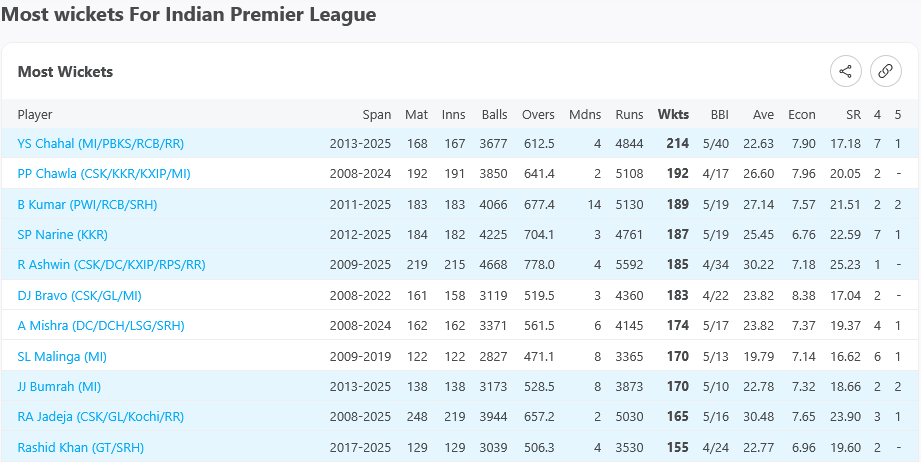Sort table by Wkts column header

(x=673, y=114)
